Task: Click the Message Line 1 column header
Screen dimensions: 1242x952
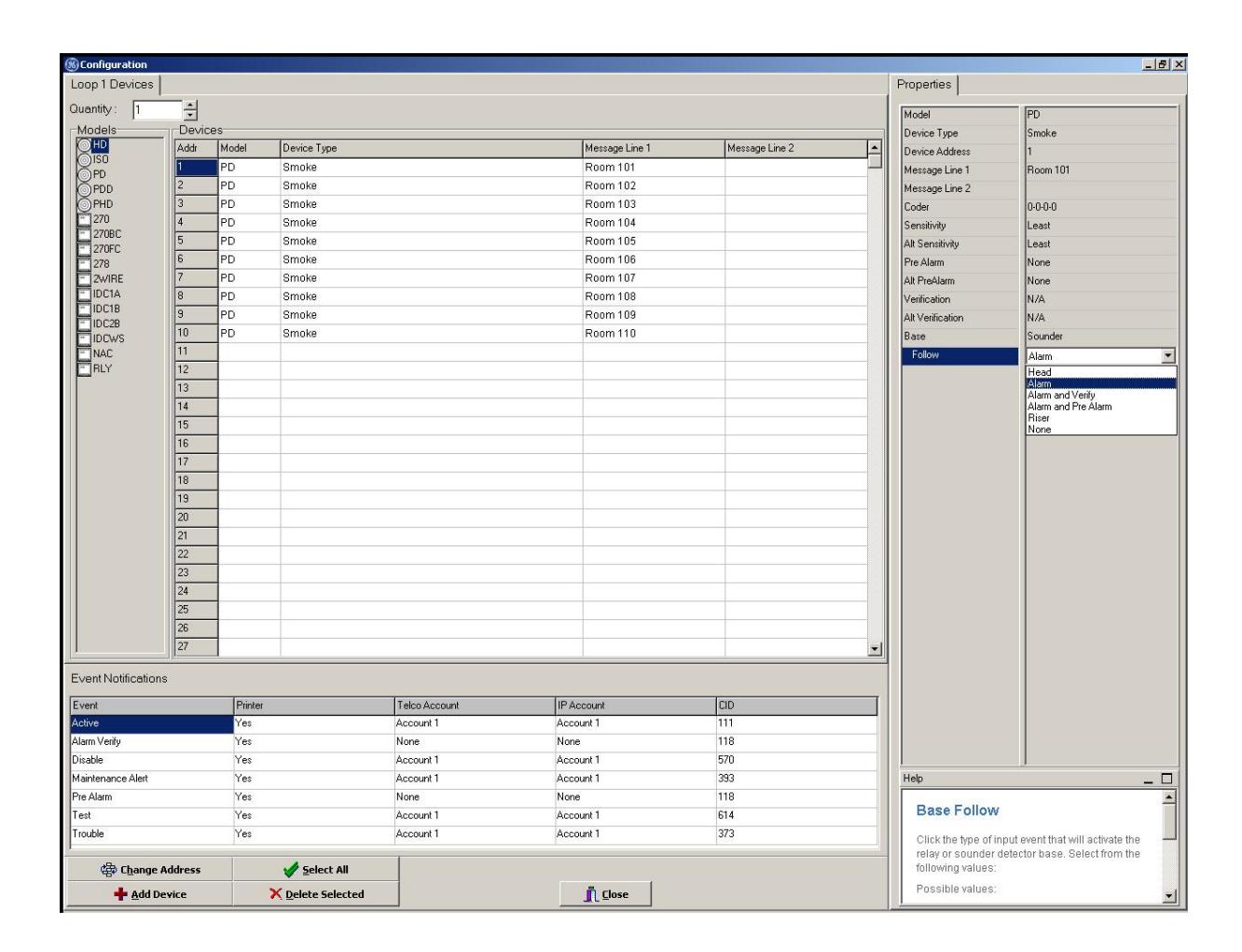Action: [654, 148]
